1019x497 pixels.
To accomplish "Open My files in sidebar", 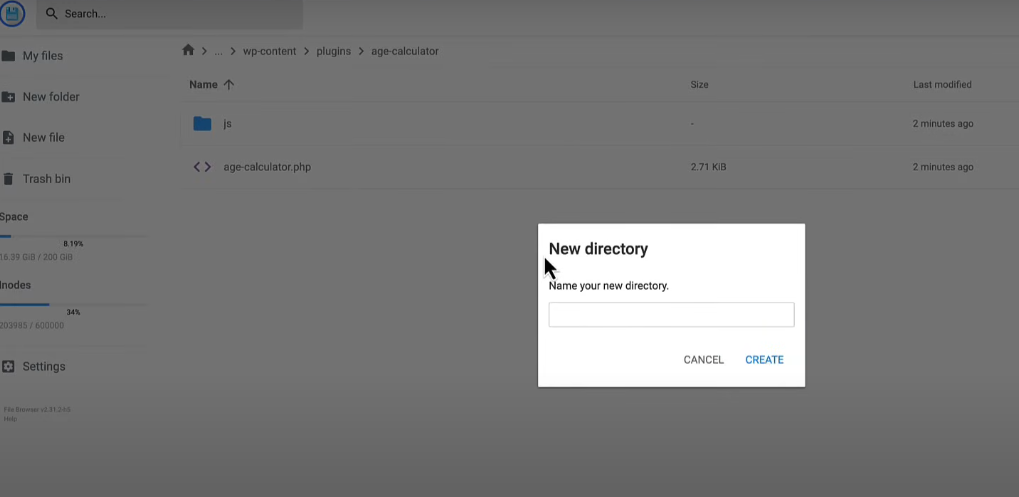I will (42, 56).
